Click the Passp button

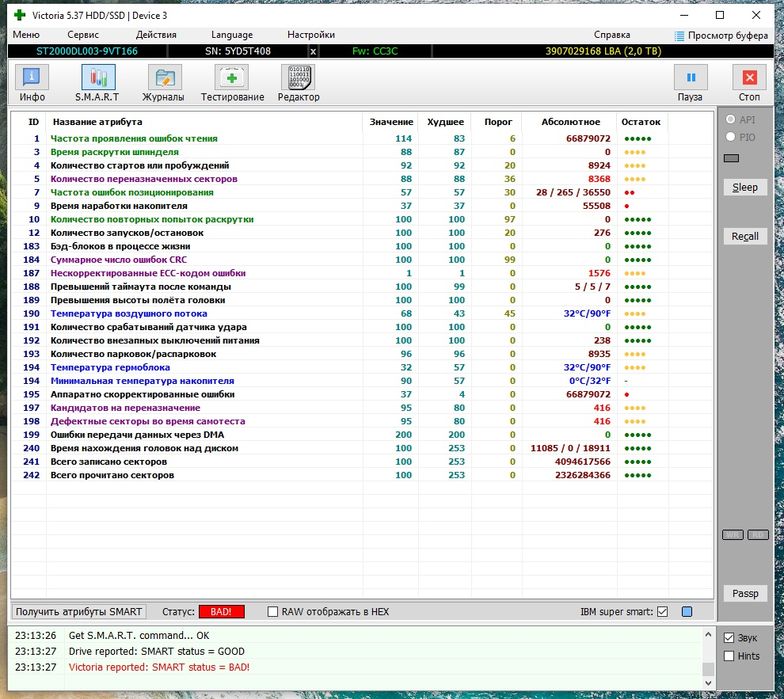click(x=745, y=594)
